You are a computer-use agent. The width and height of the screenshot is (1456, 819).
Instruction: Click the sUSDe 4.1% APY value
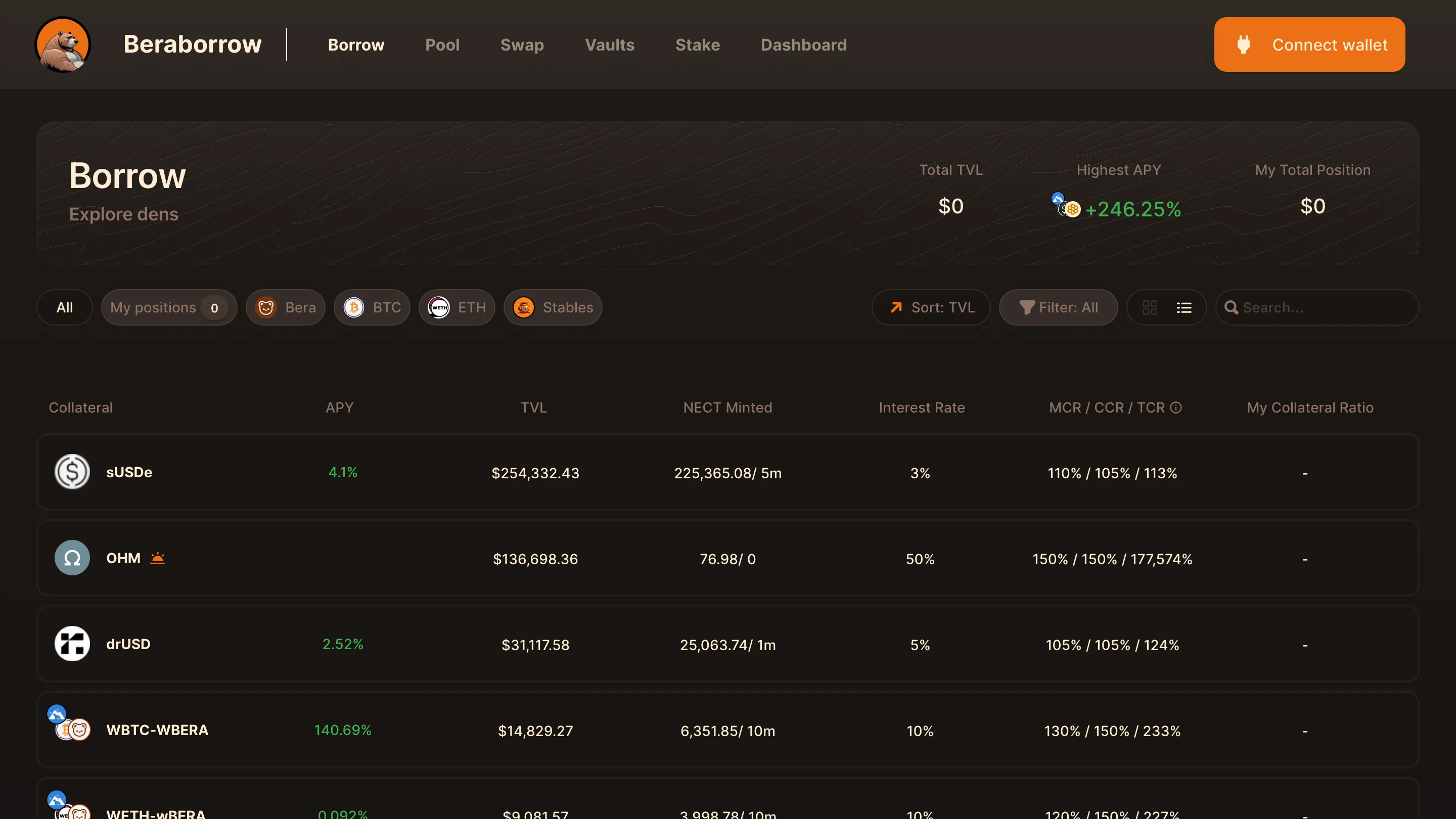click(x=343, y=472)
